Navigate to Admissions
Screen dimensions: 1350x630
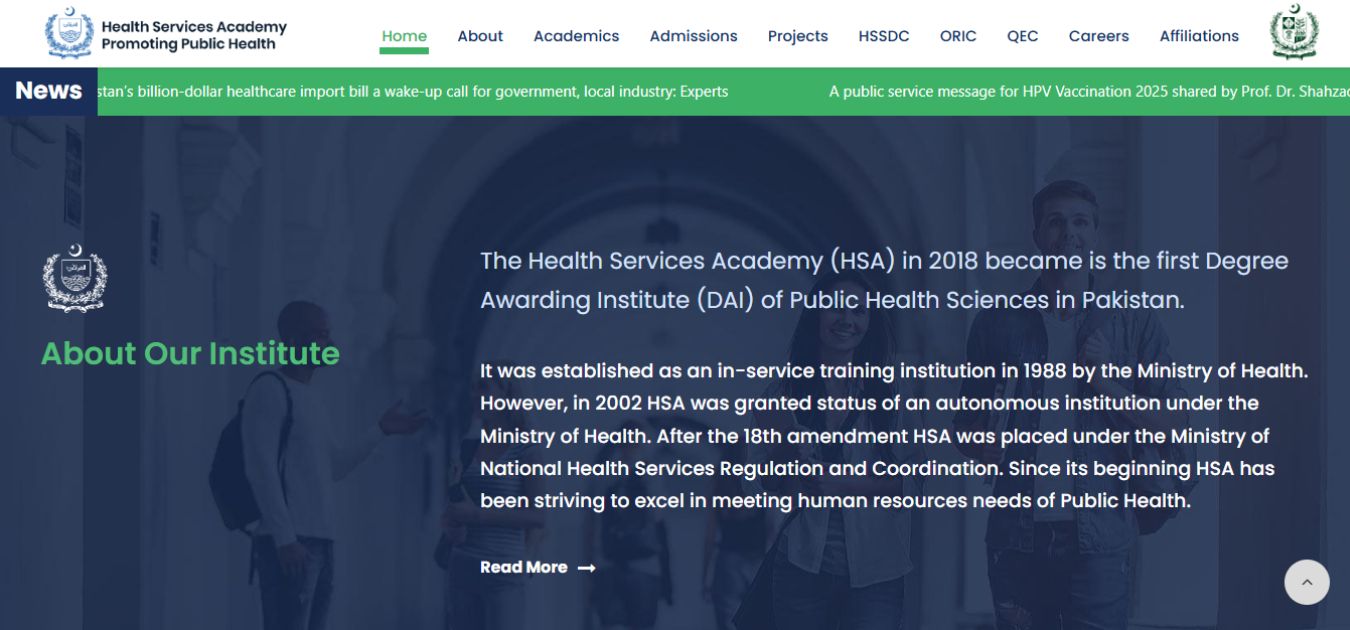[x=693, y=35]
